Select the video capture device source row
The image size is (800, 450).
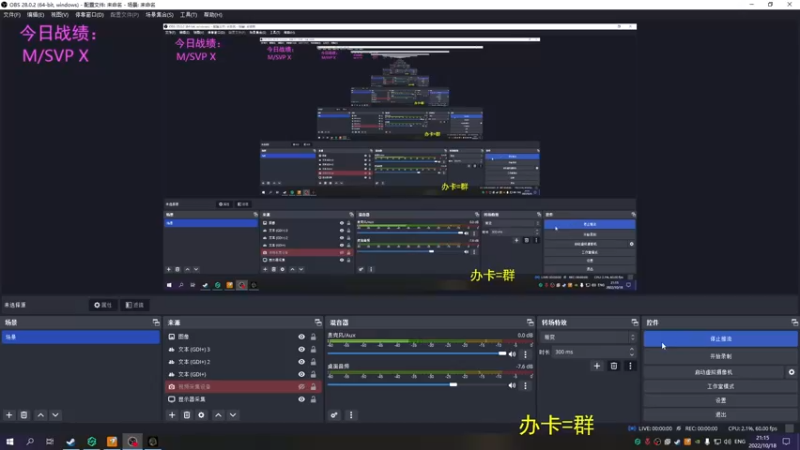pyautogui.click(x=243, y=387)
